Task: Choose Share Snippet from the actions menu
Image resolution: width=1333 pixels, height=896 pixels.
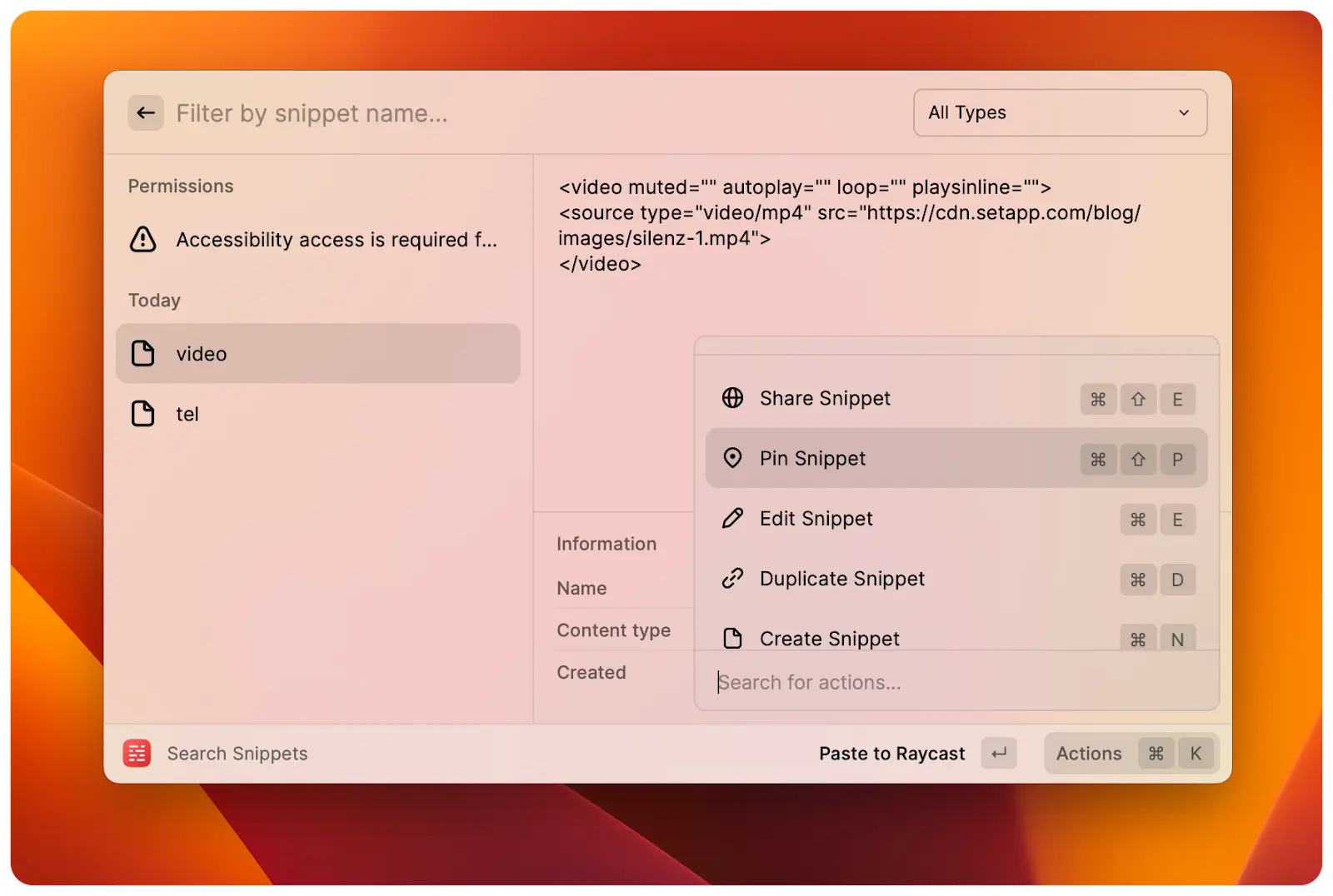Action: 956,398
